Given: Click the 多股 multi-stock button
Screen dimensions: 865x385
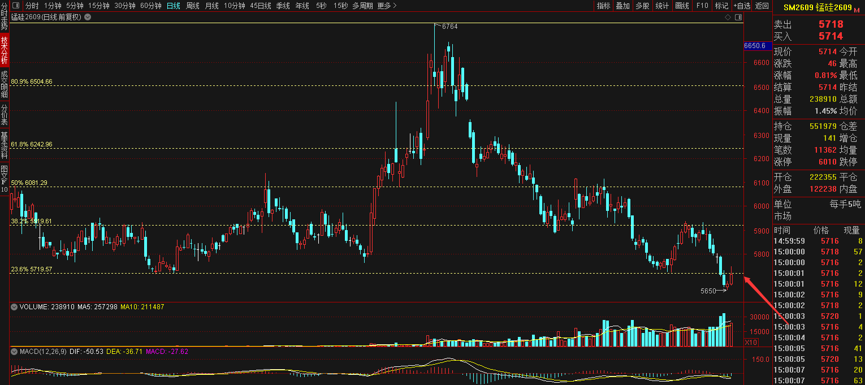Looking at the screenshot, I should point(642,6).
